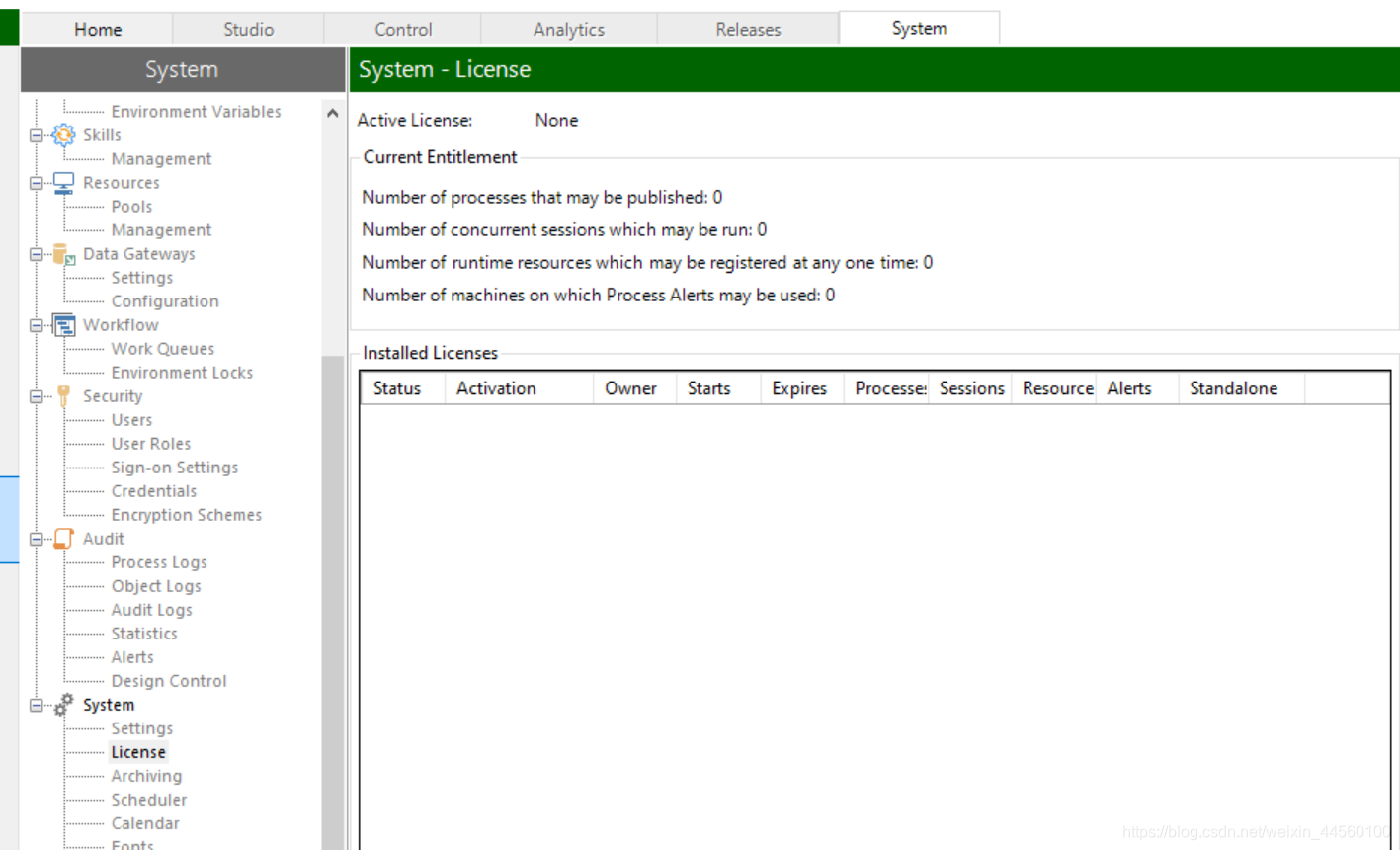Click the Workflow icon in tree
1400x850 pixels.
(64, 325)
